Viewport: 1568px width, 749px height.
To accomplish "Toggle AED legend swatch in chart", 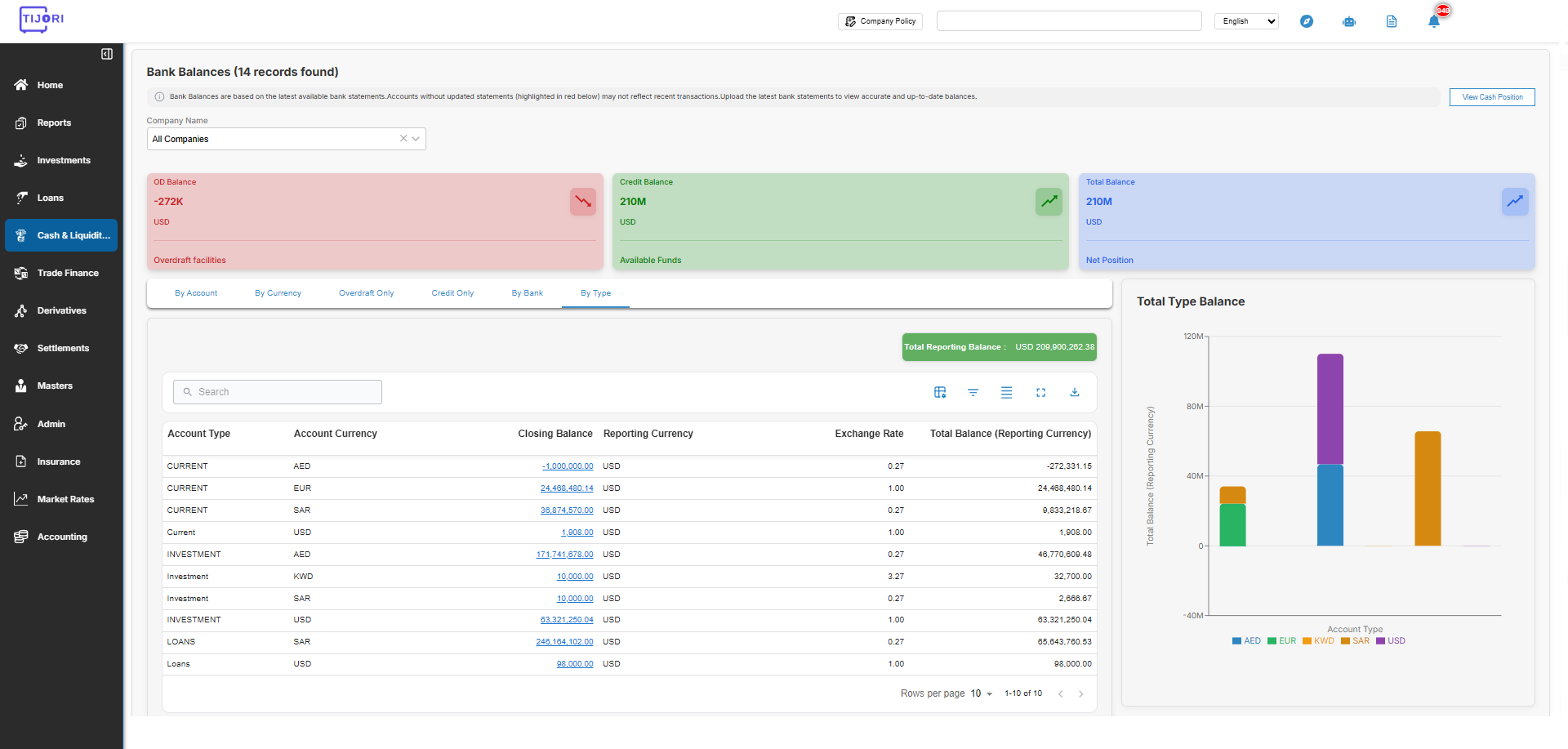I will point(1236,641).
